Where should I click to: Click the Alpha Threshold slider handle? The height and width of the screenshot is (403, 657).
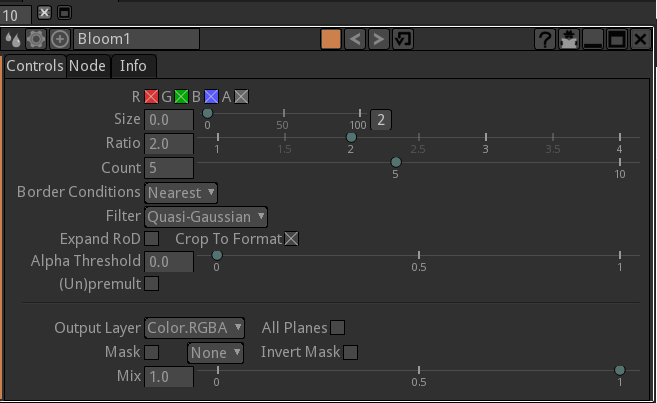click(x=217, y=255)
